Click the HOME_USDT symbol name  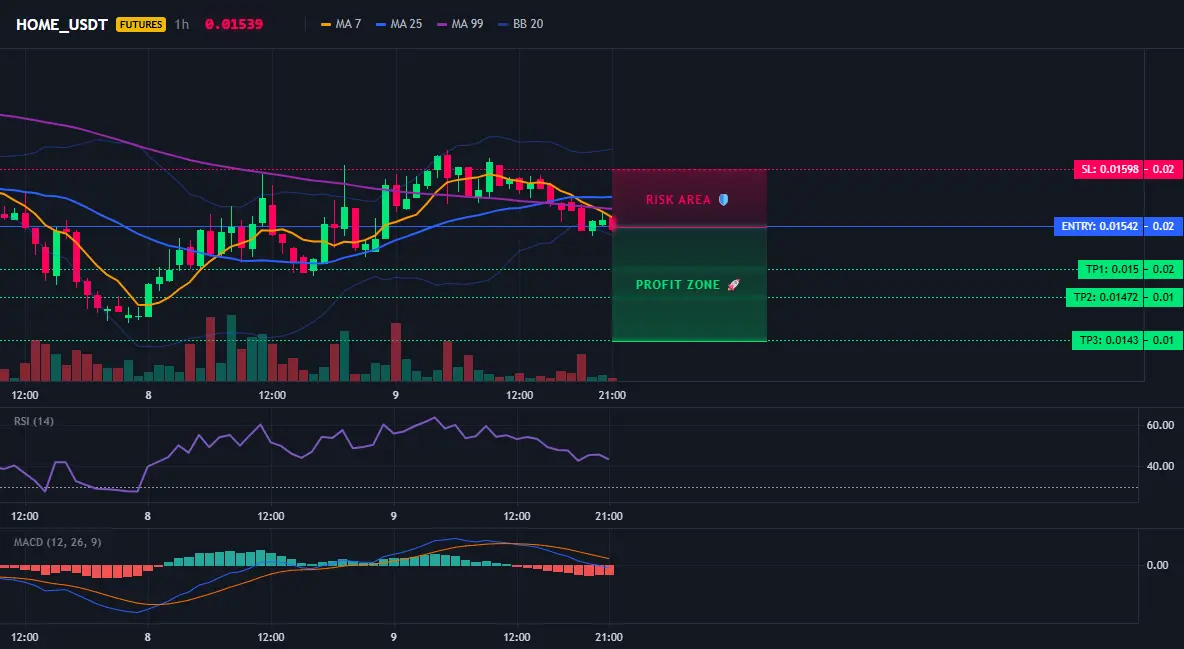click(62, 24)
